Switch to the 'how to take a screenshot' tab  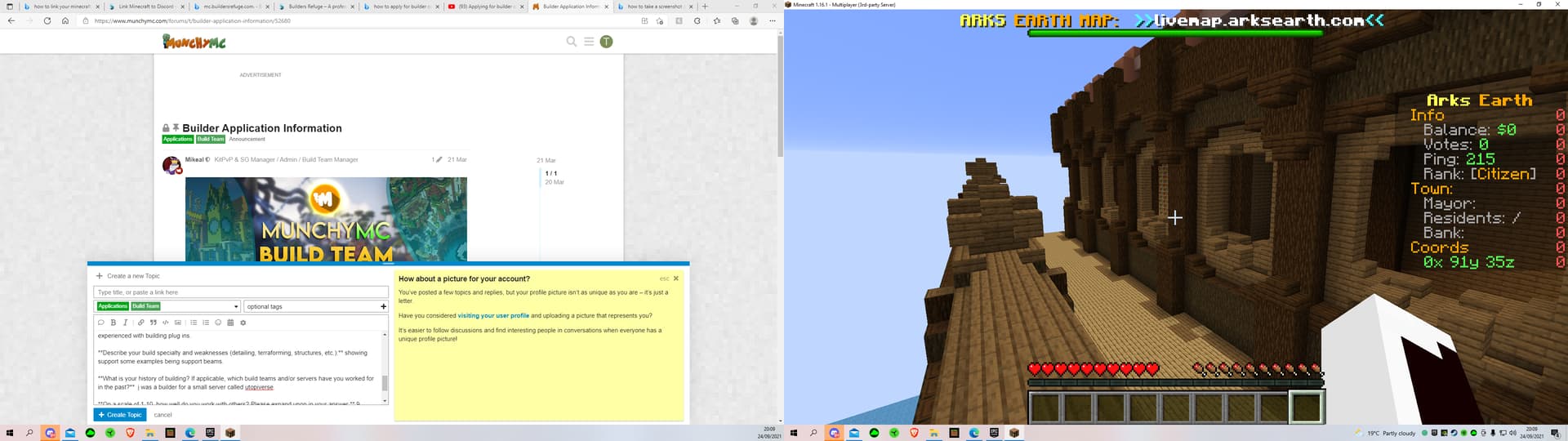[x=655, y=7]
